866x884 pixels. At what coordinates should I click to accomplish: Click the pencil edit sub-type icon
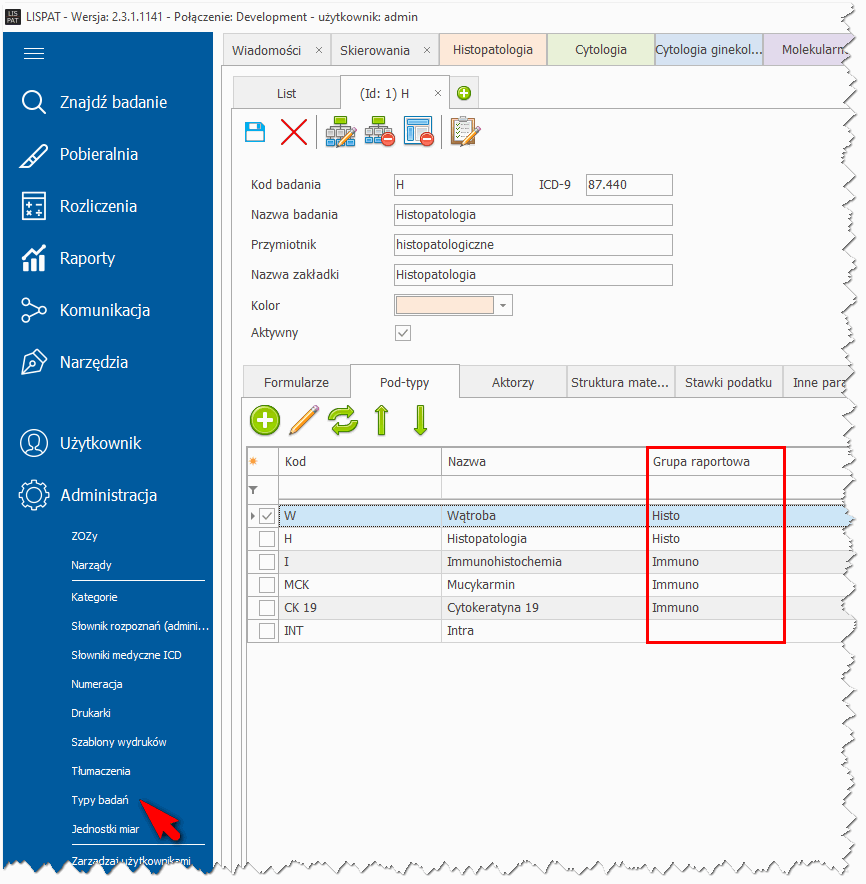303,421
